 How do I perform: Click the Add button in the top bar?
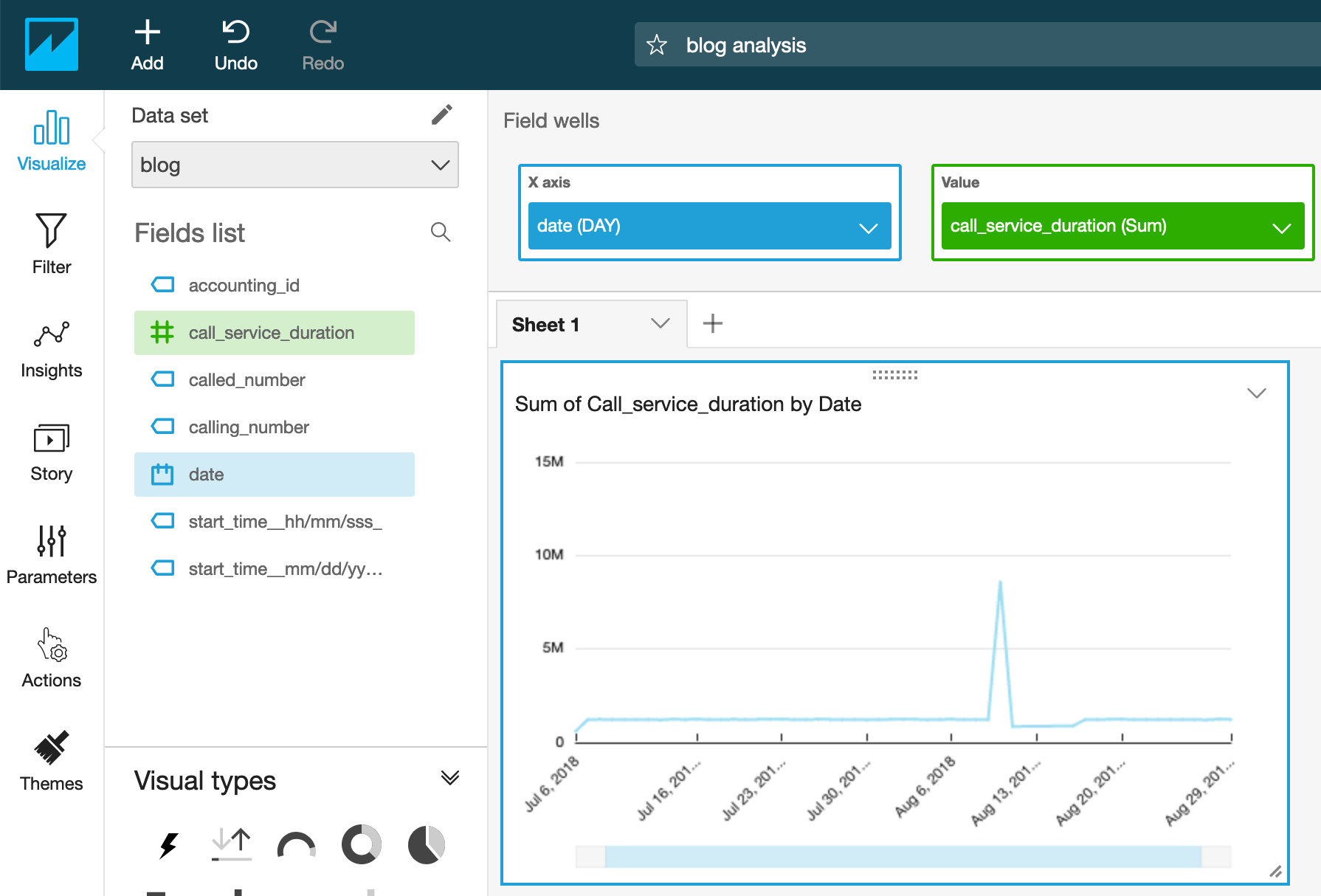pyautogui.click(x=147, y=45)
